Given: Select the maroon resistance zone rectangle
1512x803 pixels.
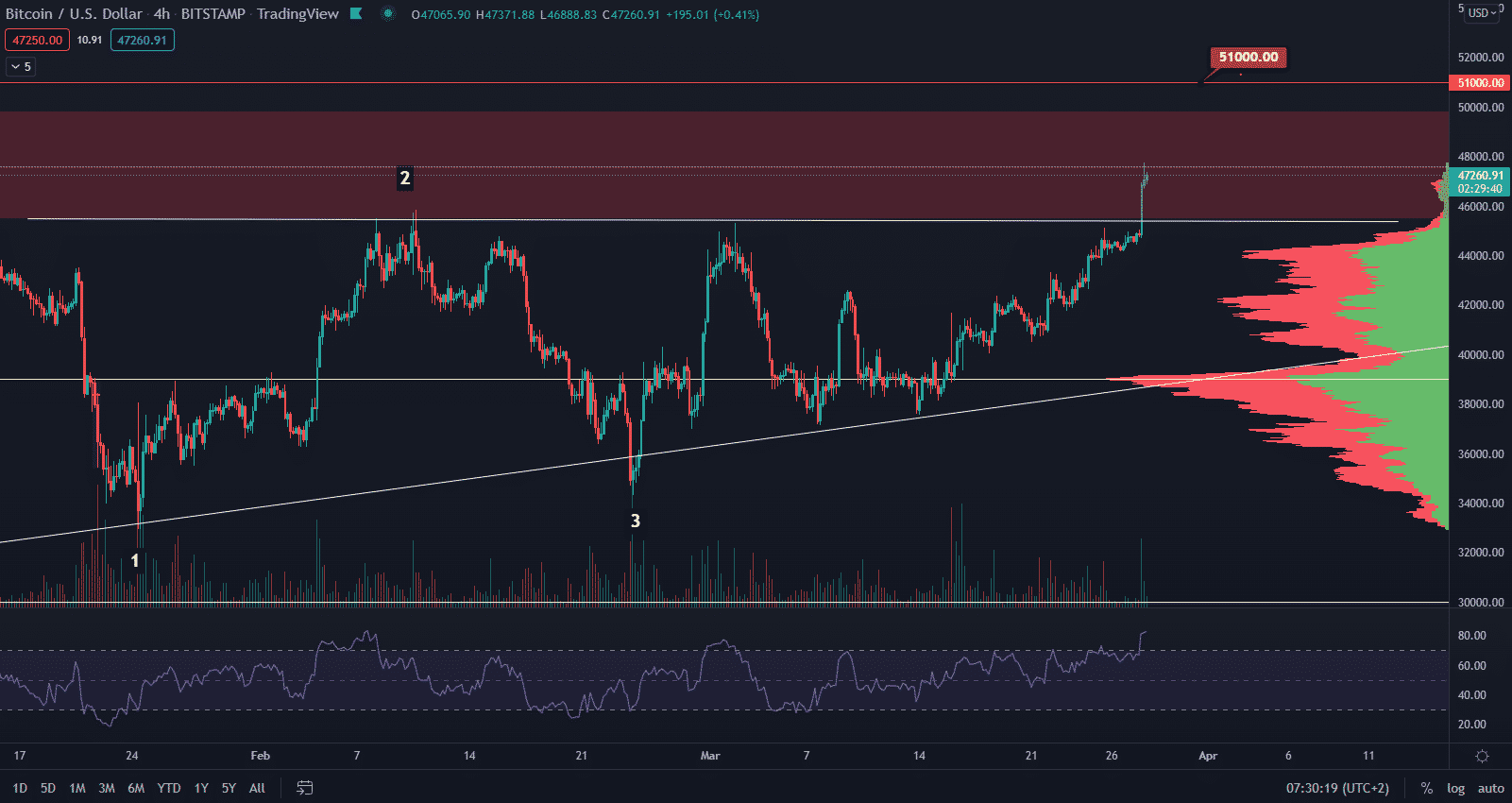Looking at the screenshot, I should coord(661,142).
